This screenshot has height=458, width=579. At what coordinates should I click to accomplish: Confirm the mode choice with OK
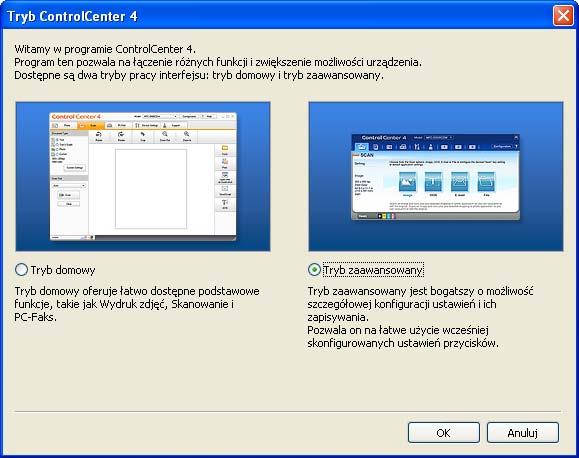pos(443,433)
